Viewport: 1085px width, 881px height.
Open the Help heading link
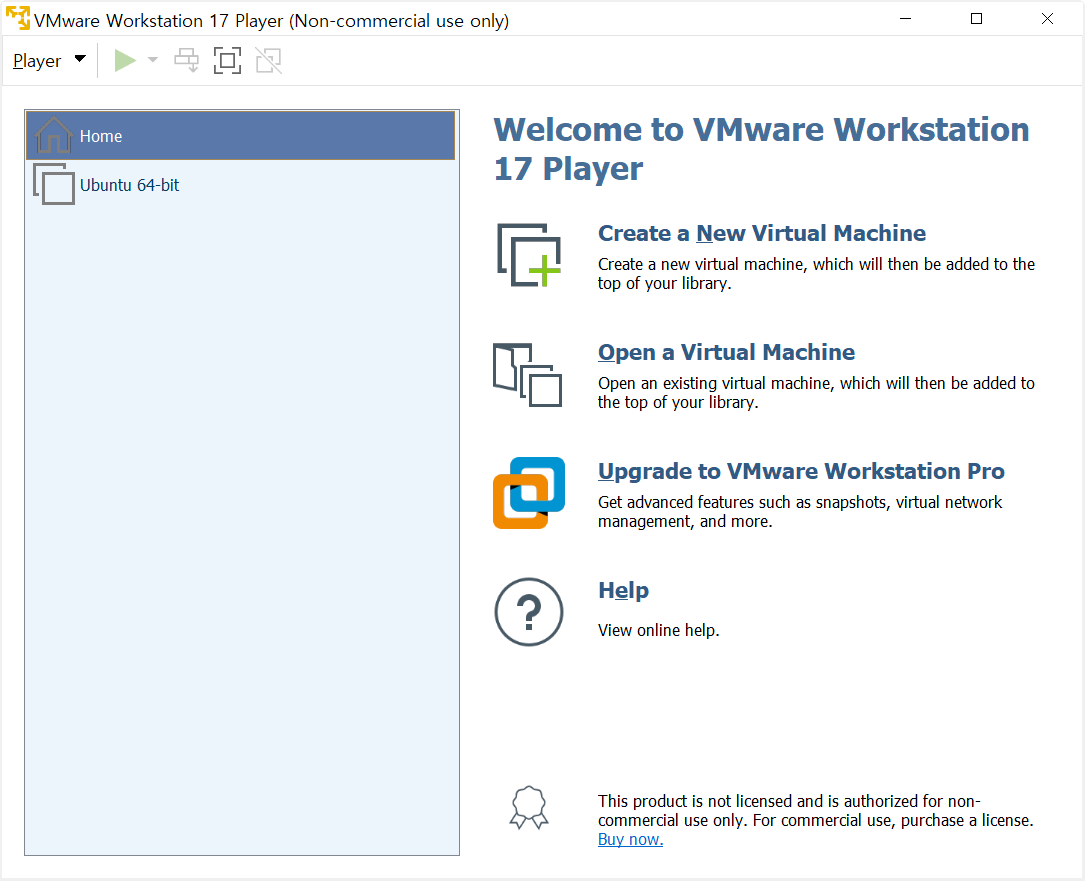(x=623, y=590)
